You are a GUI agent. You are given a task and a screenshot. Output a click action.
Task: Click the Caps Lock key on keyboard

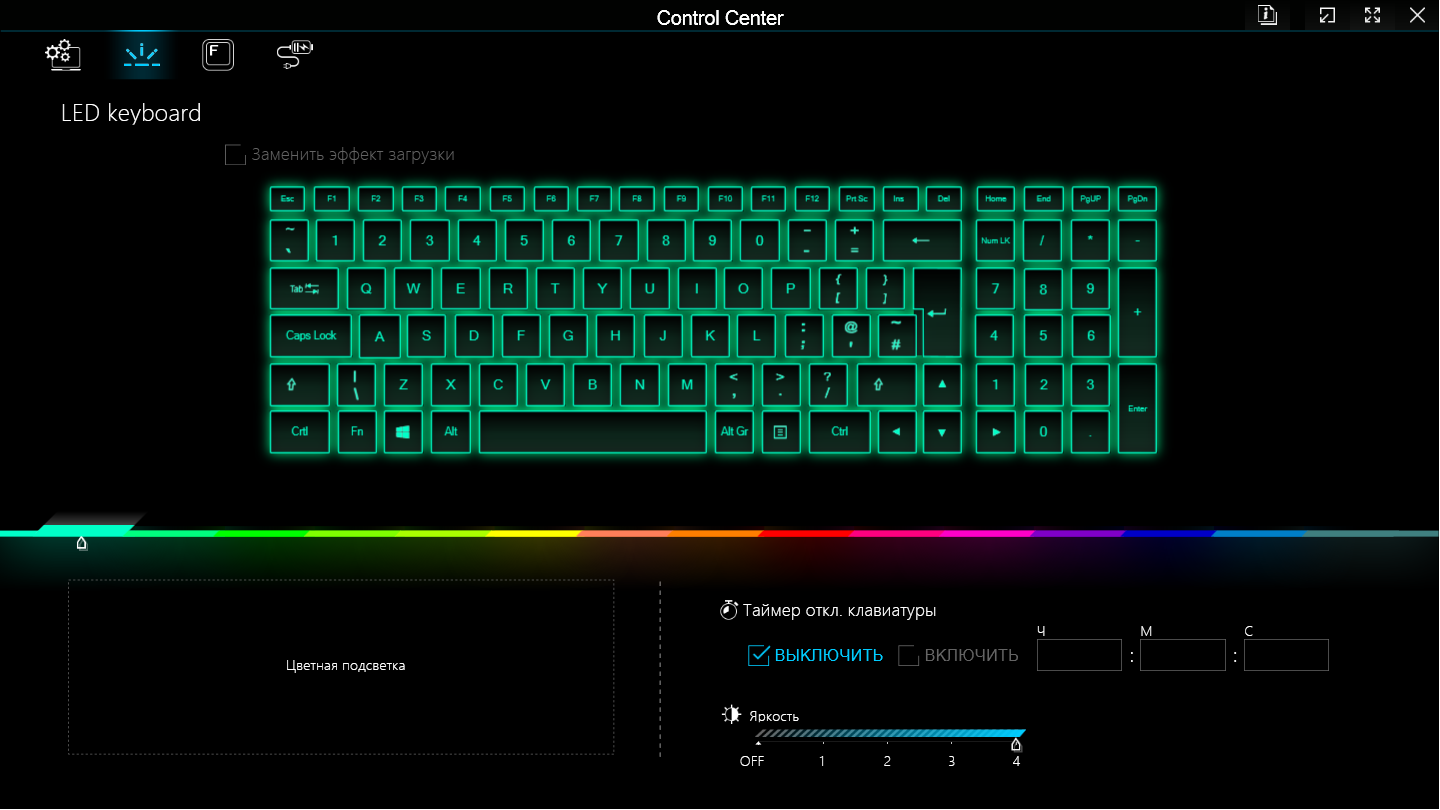[311, 336]
